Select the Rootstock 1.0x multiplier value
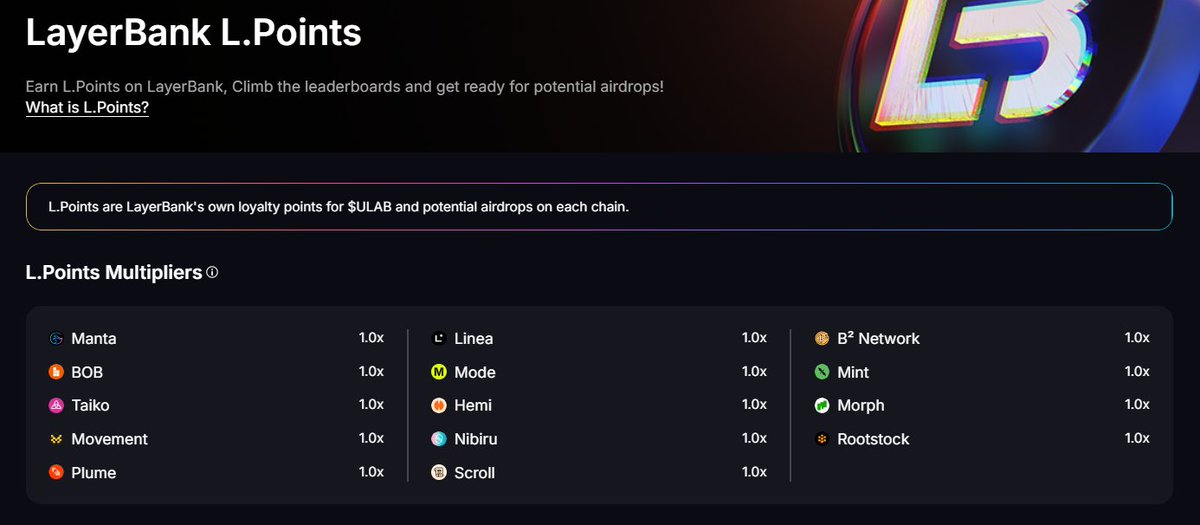 pyautogui.click(x=1137, y=438)
